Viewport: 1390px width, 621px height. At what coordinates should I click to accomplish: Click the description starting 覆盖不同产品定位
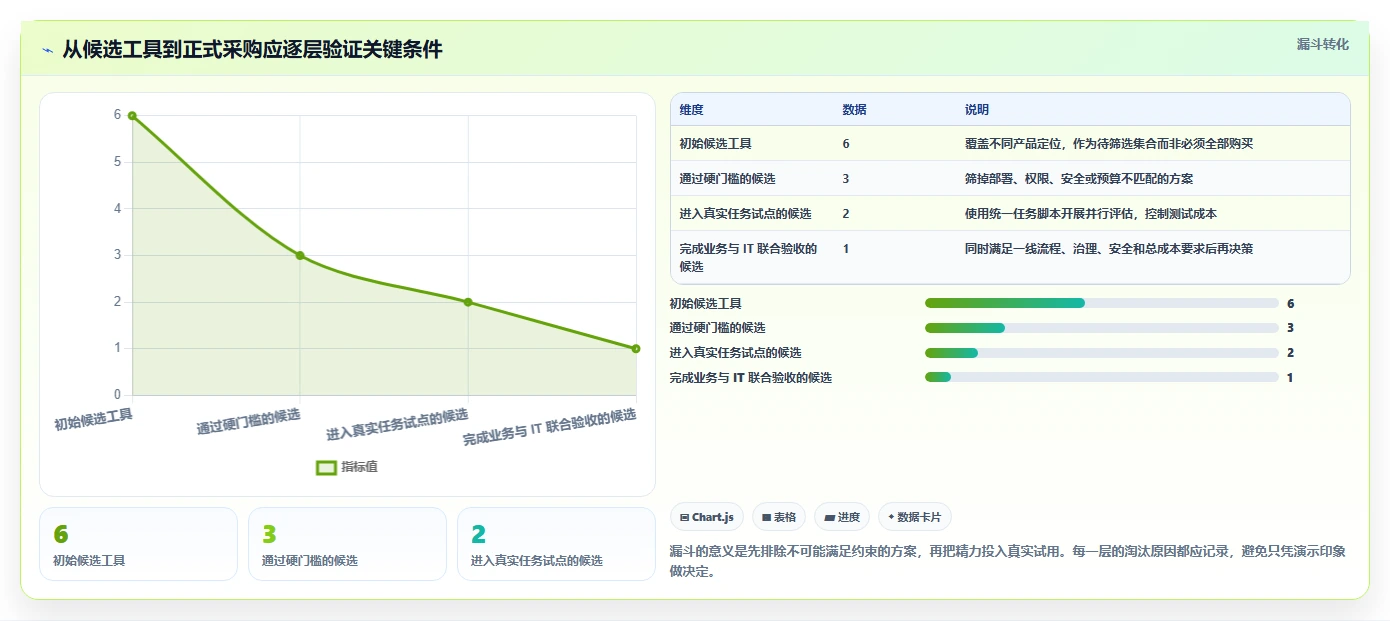1109,144
